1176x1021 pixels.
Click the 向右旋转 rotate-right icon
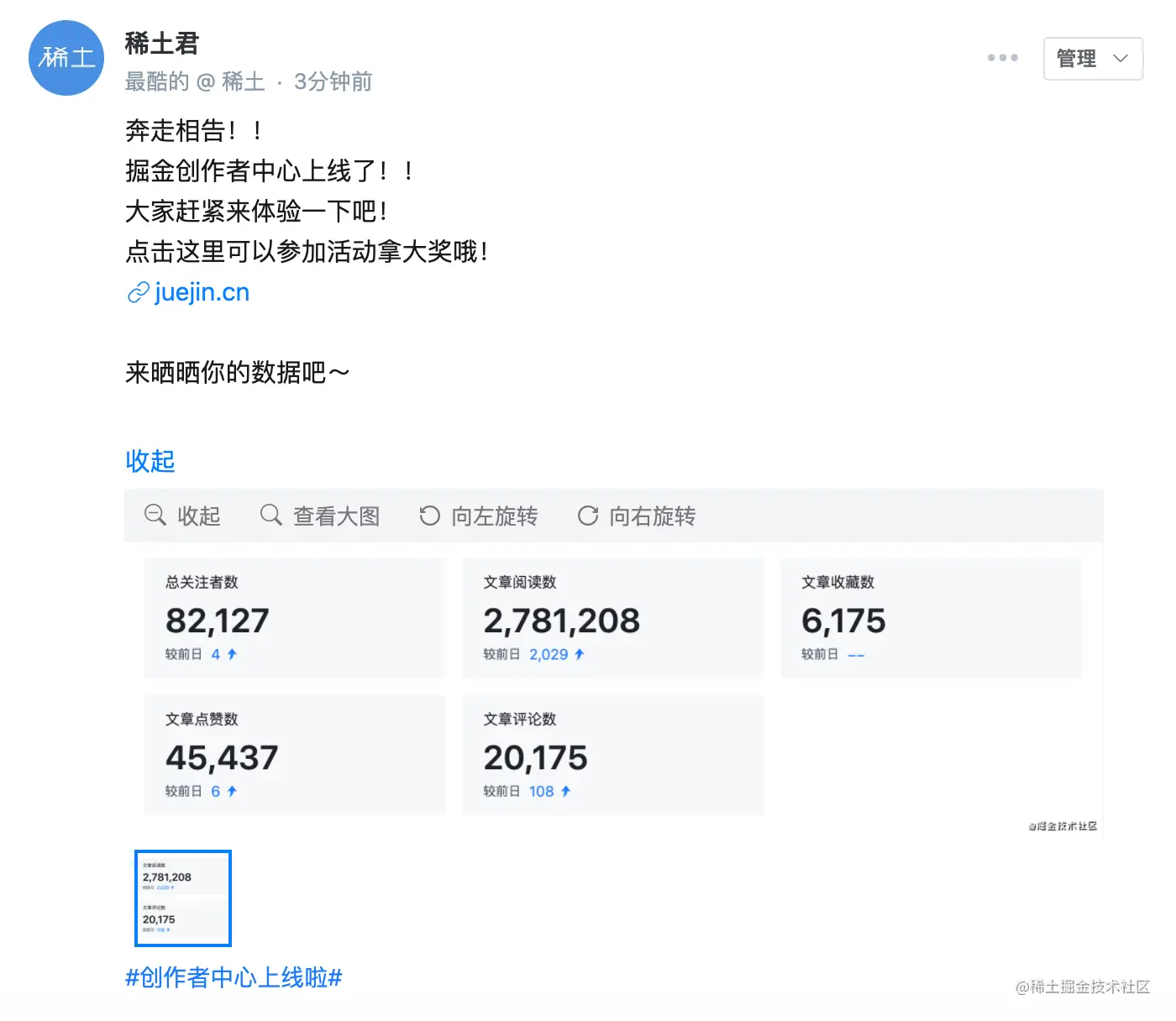588,516
